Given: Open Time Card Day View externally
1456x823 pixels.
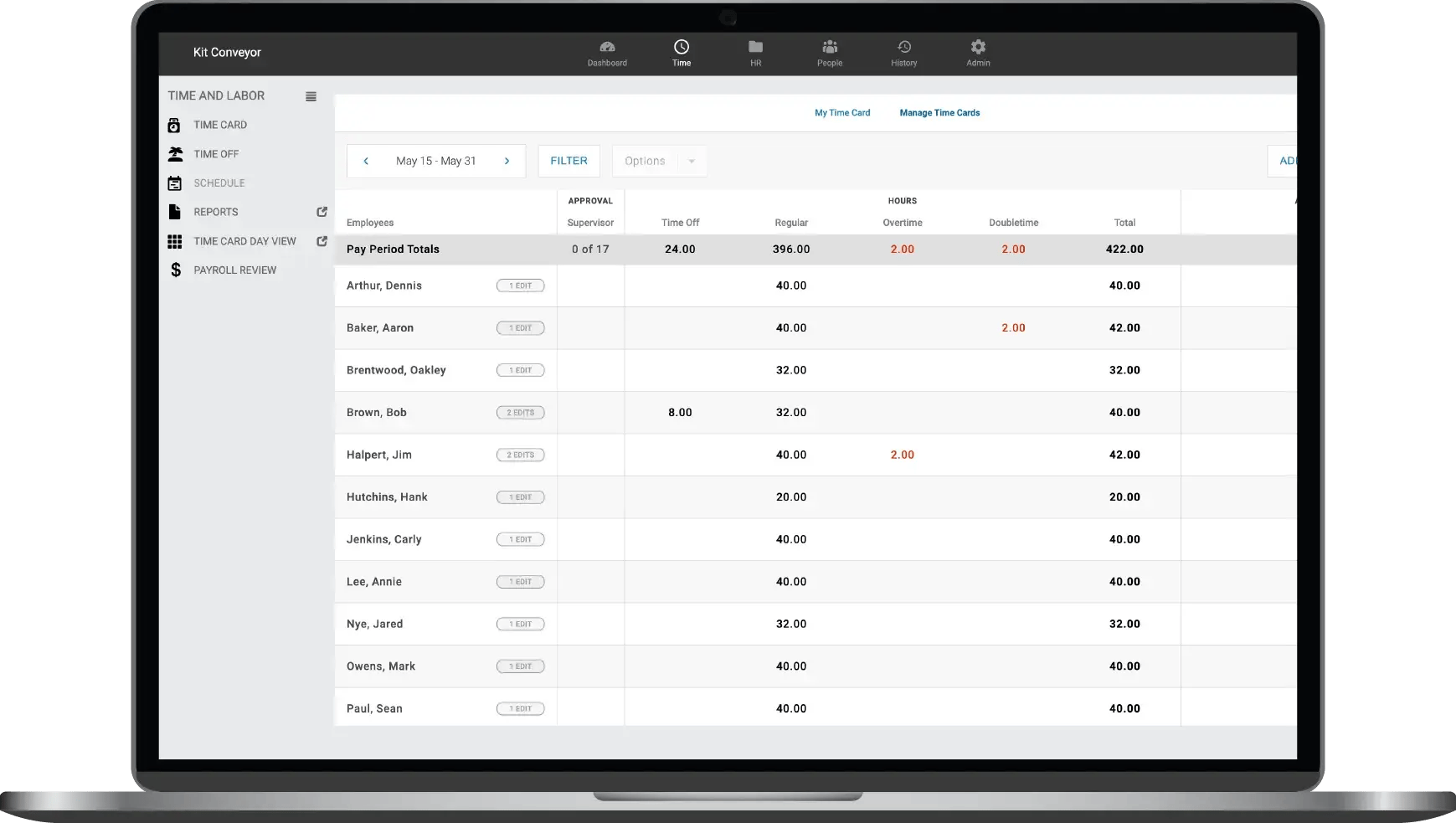Looking at the screenshot, I should tap(321, 240).
